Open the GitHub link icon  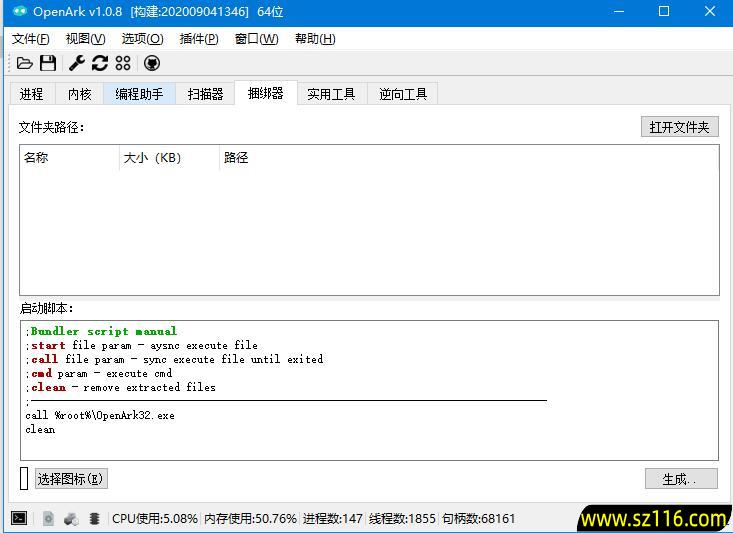point(152,63)
